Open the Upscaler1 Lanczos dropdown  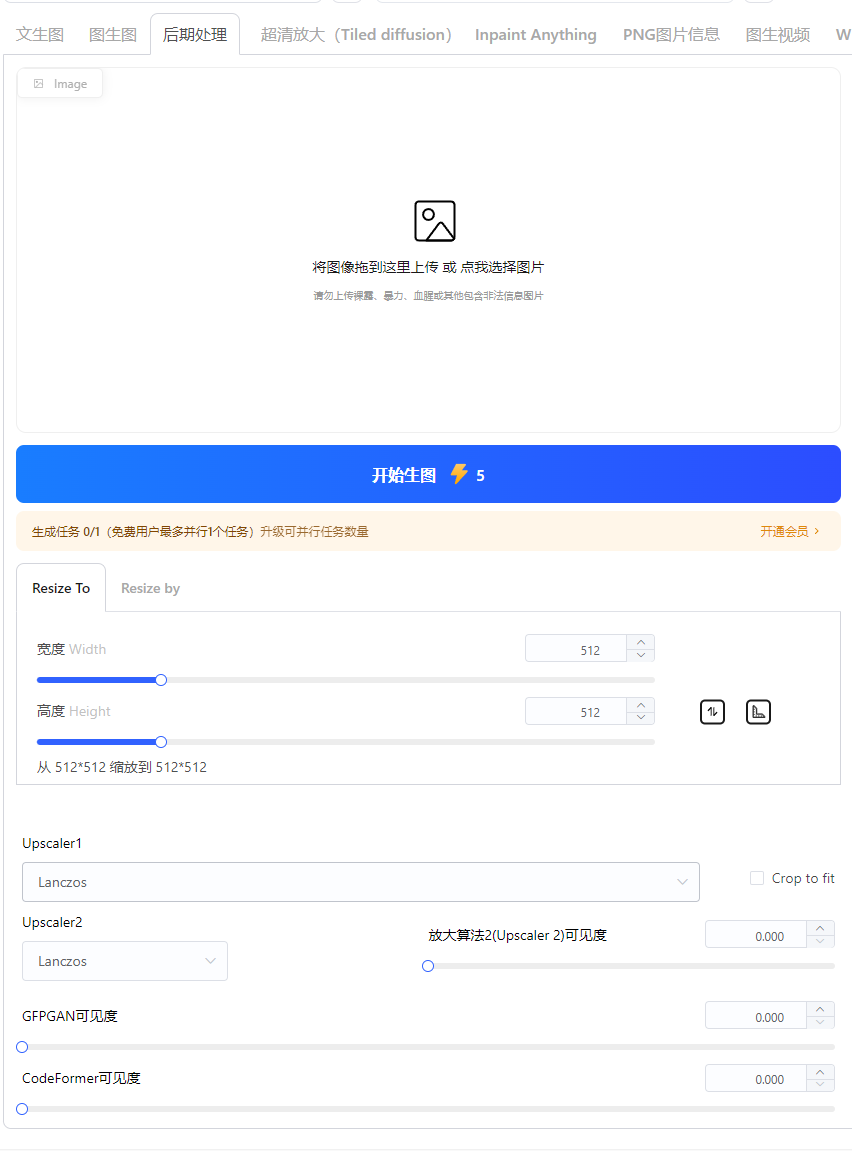click(360, 882)
